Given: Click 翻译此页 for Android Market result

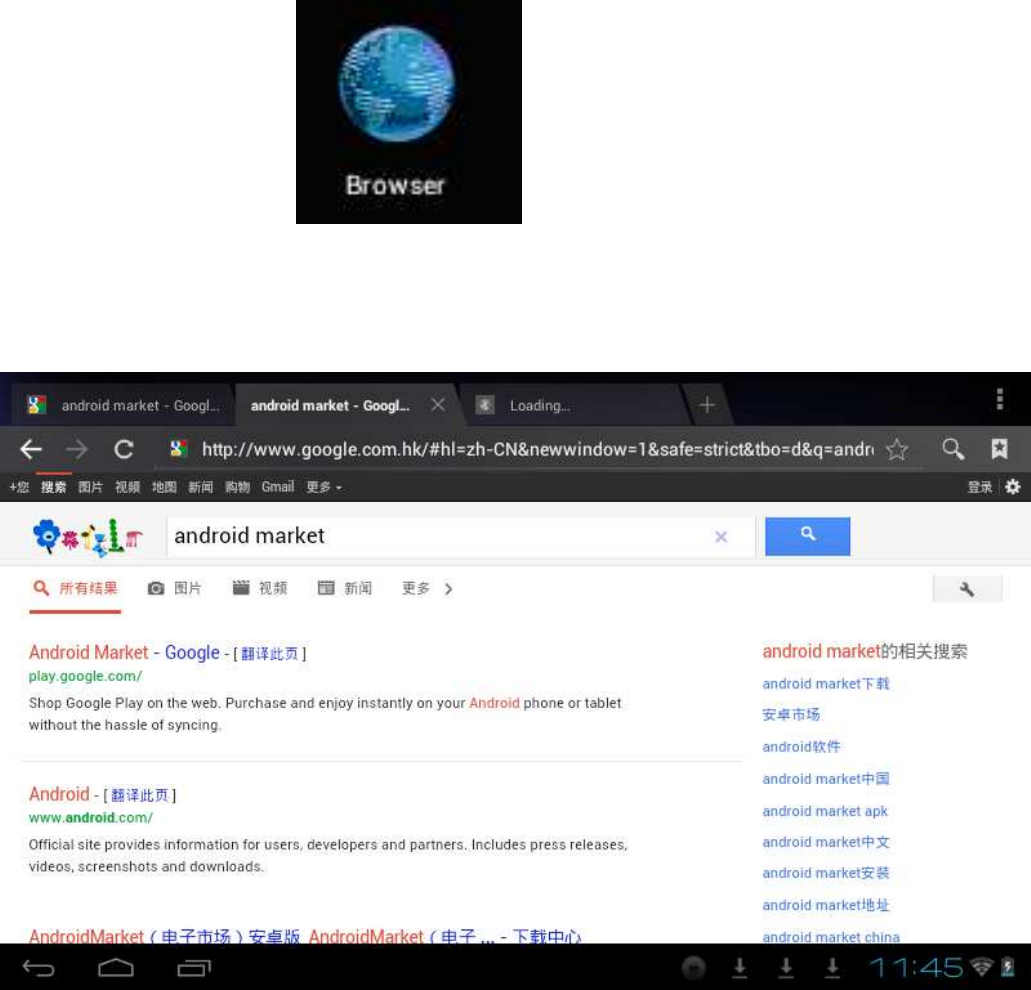Looking at the screenshot, I should [x=270, y=653].
